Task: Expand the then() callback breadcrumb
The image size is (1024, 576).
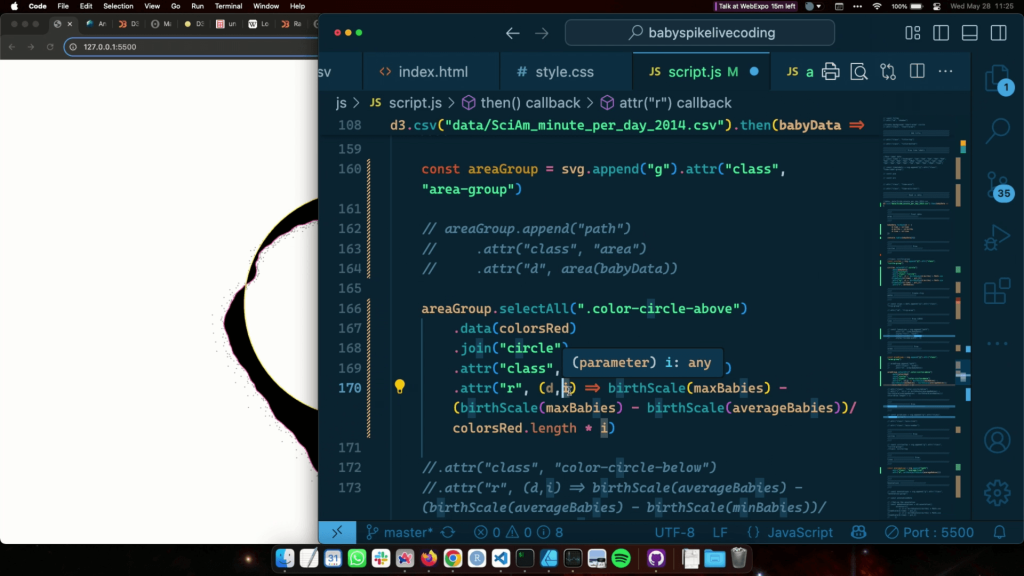Action: 528,103
